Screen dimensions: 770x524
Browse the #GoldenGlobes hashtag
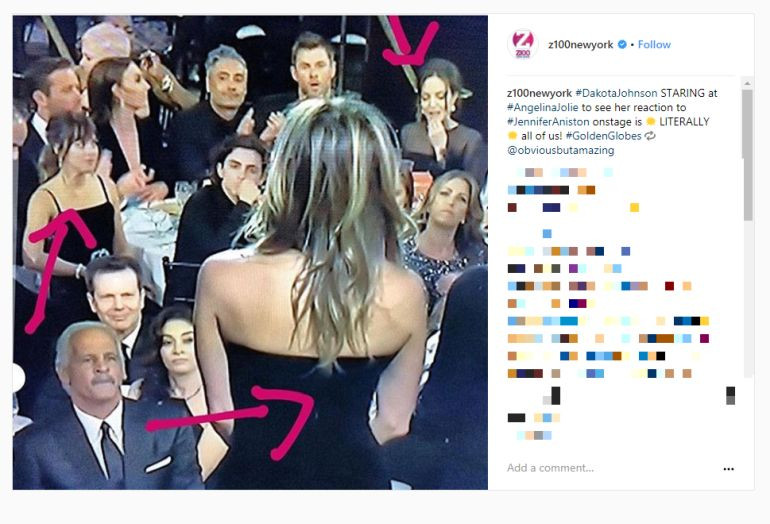604,136
